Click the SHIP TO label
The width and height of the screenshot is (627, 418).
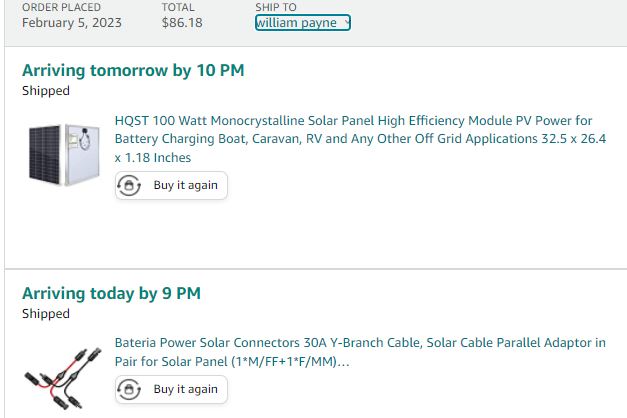[276, 7]
